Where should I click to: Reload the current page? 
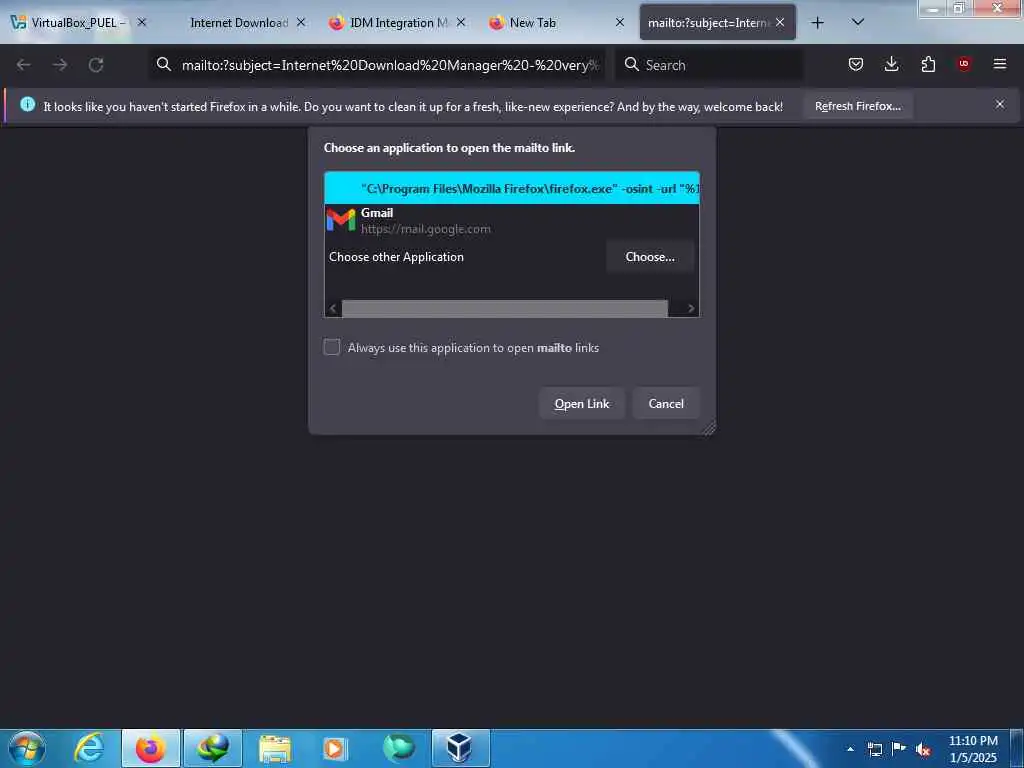[x=96, y=65]
